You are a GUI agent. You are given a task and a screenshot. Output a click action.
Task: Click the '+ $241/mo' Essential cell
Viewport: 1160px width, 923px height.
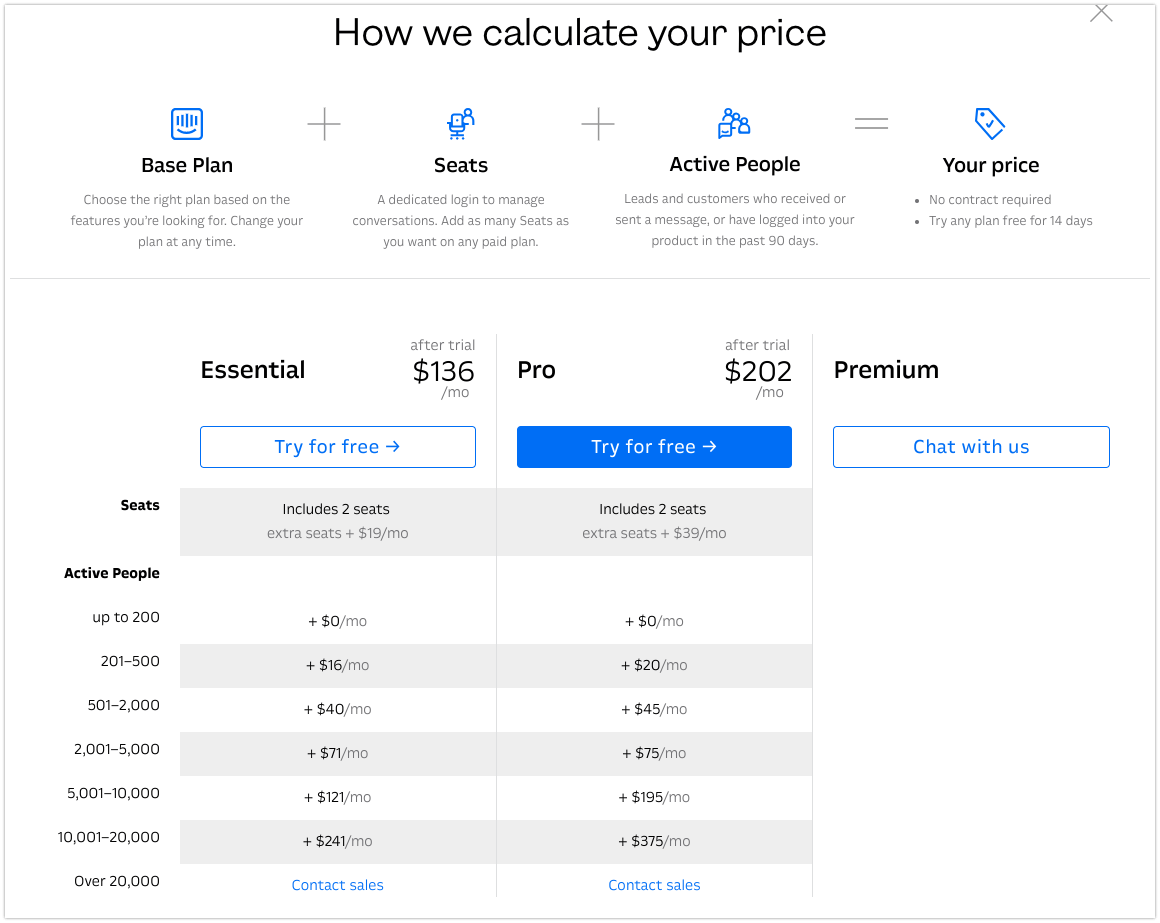coord(337,842)
